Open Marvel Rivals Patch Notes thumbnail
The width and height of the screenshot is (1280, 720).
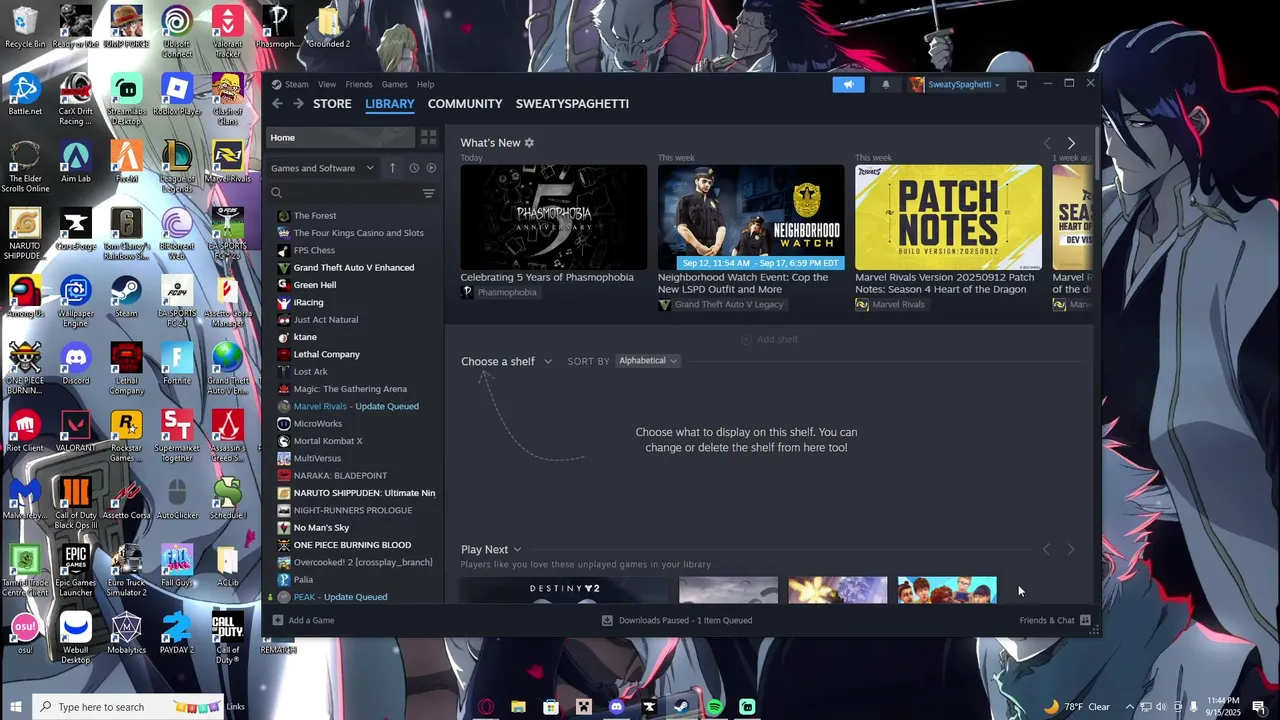click(x=948, y=217)
